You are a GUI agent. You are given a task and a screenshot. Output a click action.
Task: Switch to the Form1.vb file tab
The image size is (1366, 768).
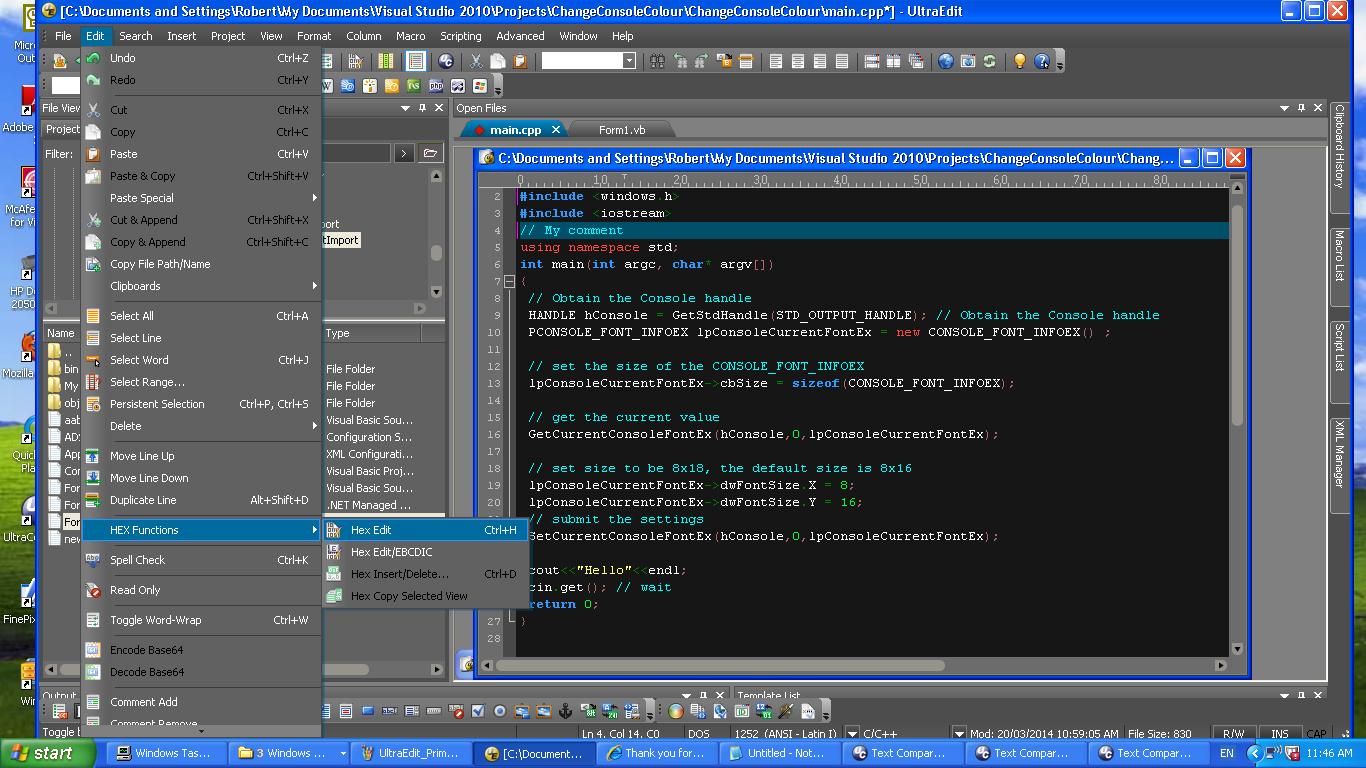click(621, 130)
